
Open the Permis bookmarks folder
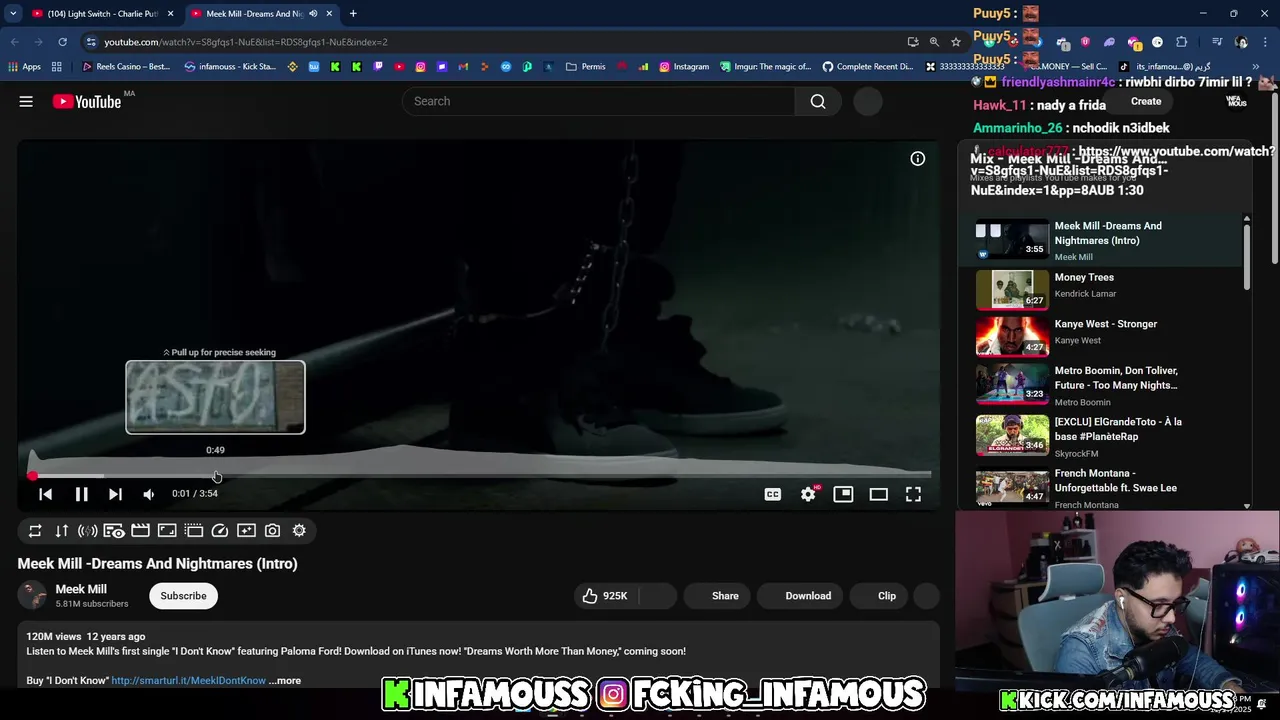(585, 67)
